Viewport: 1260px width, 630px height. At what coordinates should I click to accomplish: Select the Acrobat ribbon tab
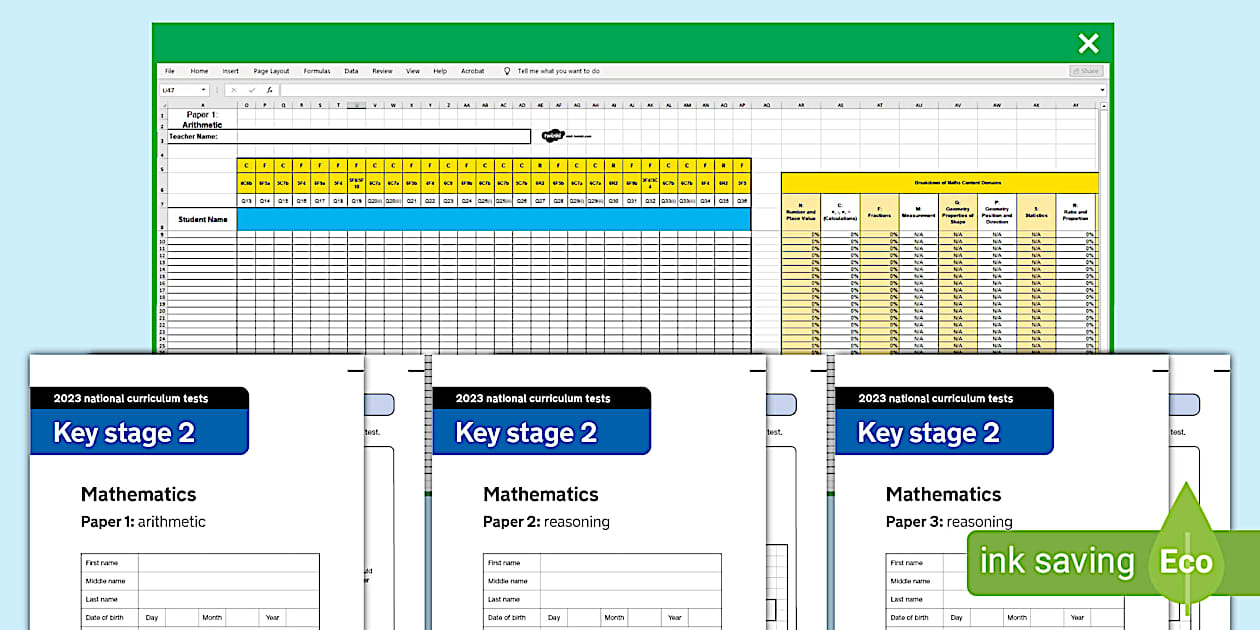click(x=472, y=71)
